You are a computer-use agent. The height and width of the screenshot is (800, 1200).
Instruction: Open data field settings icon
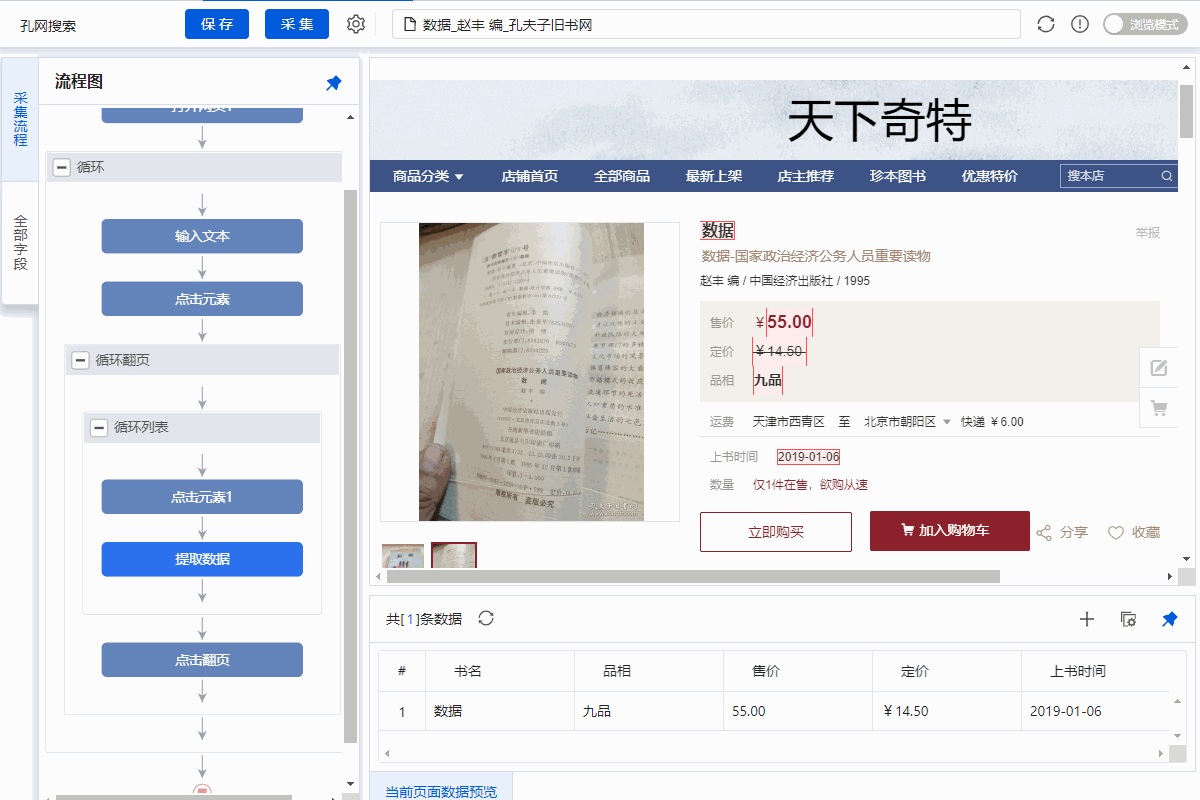coord(1128,619)
